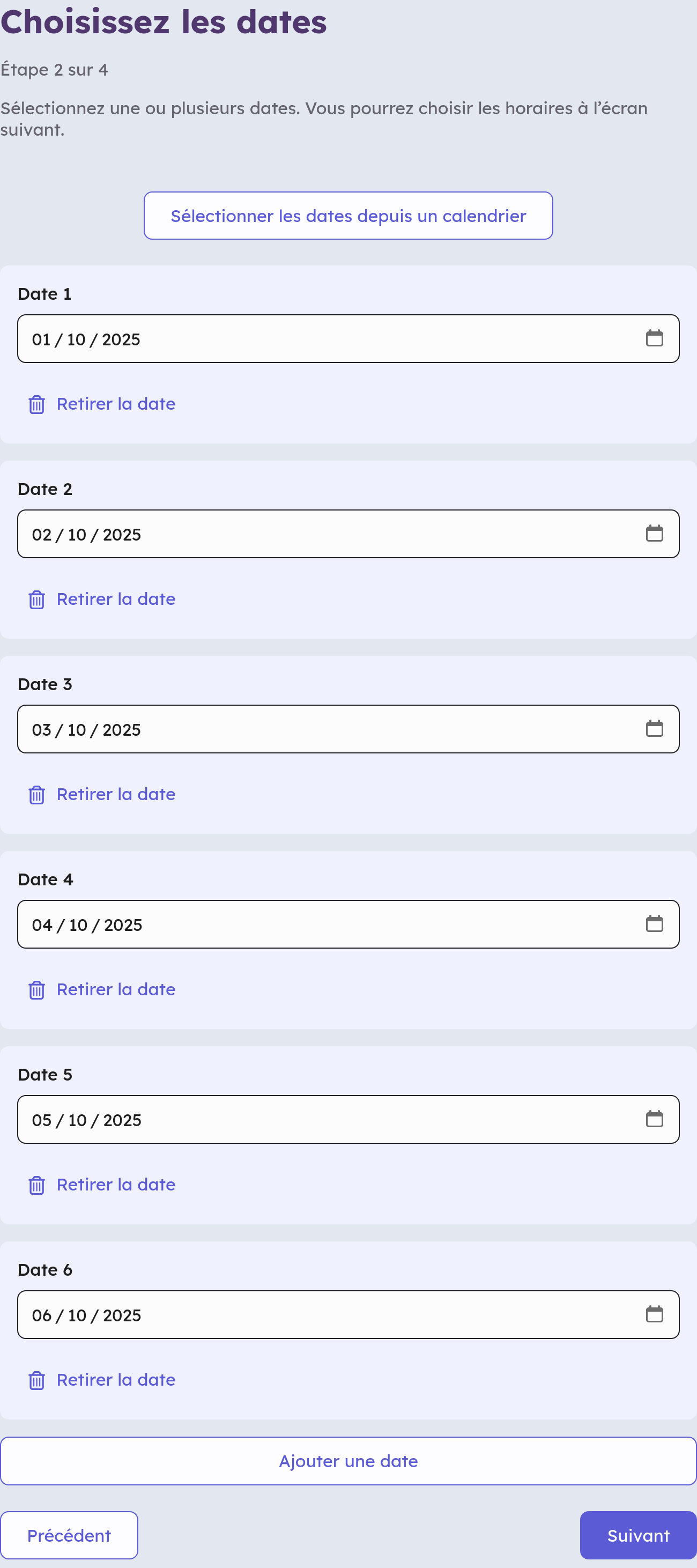Image resolution: width=697 pixels, height=1568 pixels.
Task: Click "Ajouter une date" button
Action: [x=348, y=1461]
